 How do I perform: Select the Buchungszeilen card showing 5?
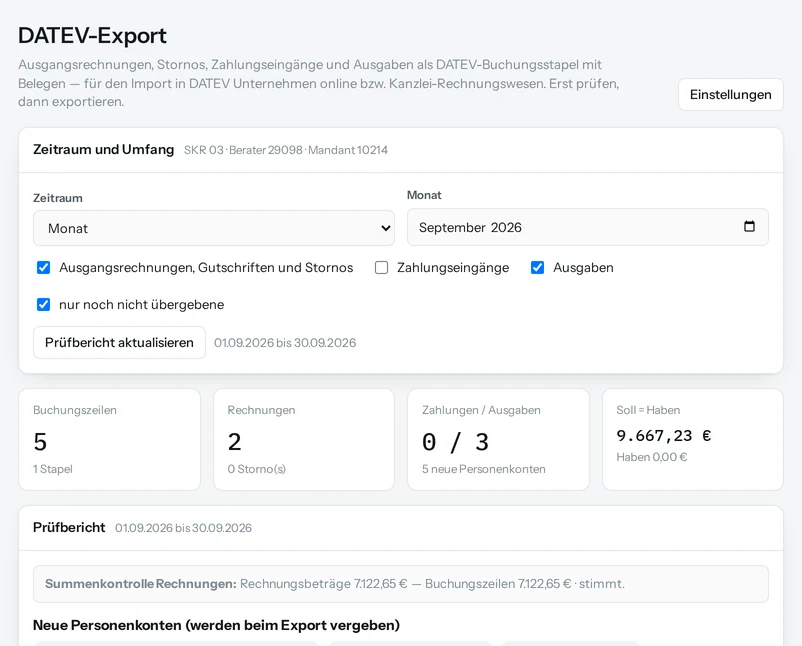point(109,439)
